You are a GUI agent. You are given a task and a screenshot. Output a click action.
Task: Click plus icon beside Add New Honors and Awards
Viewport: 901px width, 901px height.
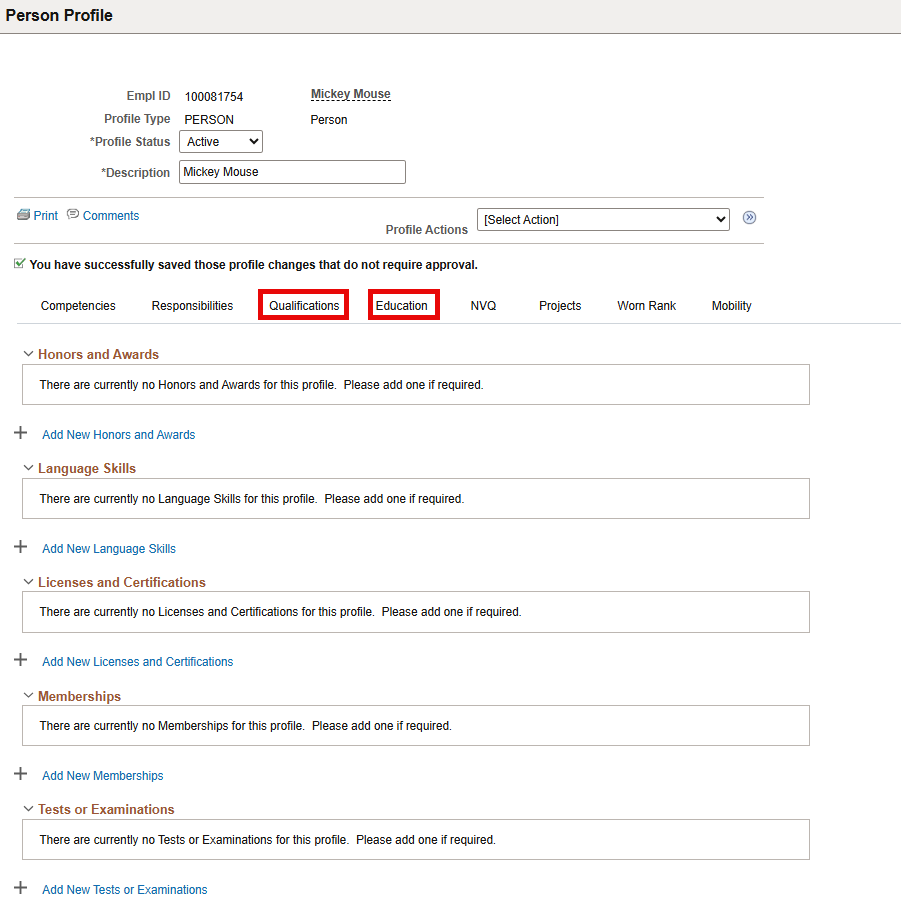tap(21, 433)
